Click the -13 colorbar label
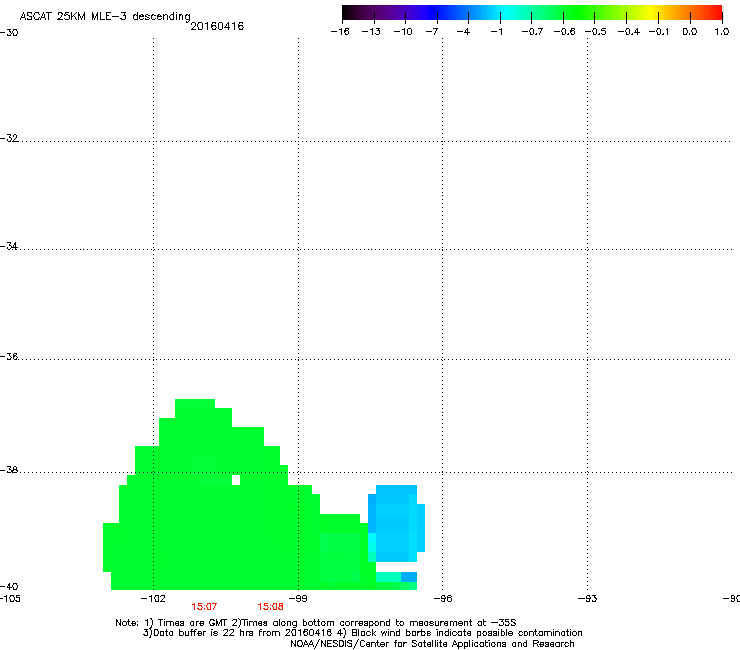Image resolution: width=740 pixels, height=650 pixels. (371, 32)
